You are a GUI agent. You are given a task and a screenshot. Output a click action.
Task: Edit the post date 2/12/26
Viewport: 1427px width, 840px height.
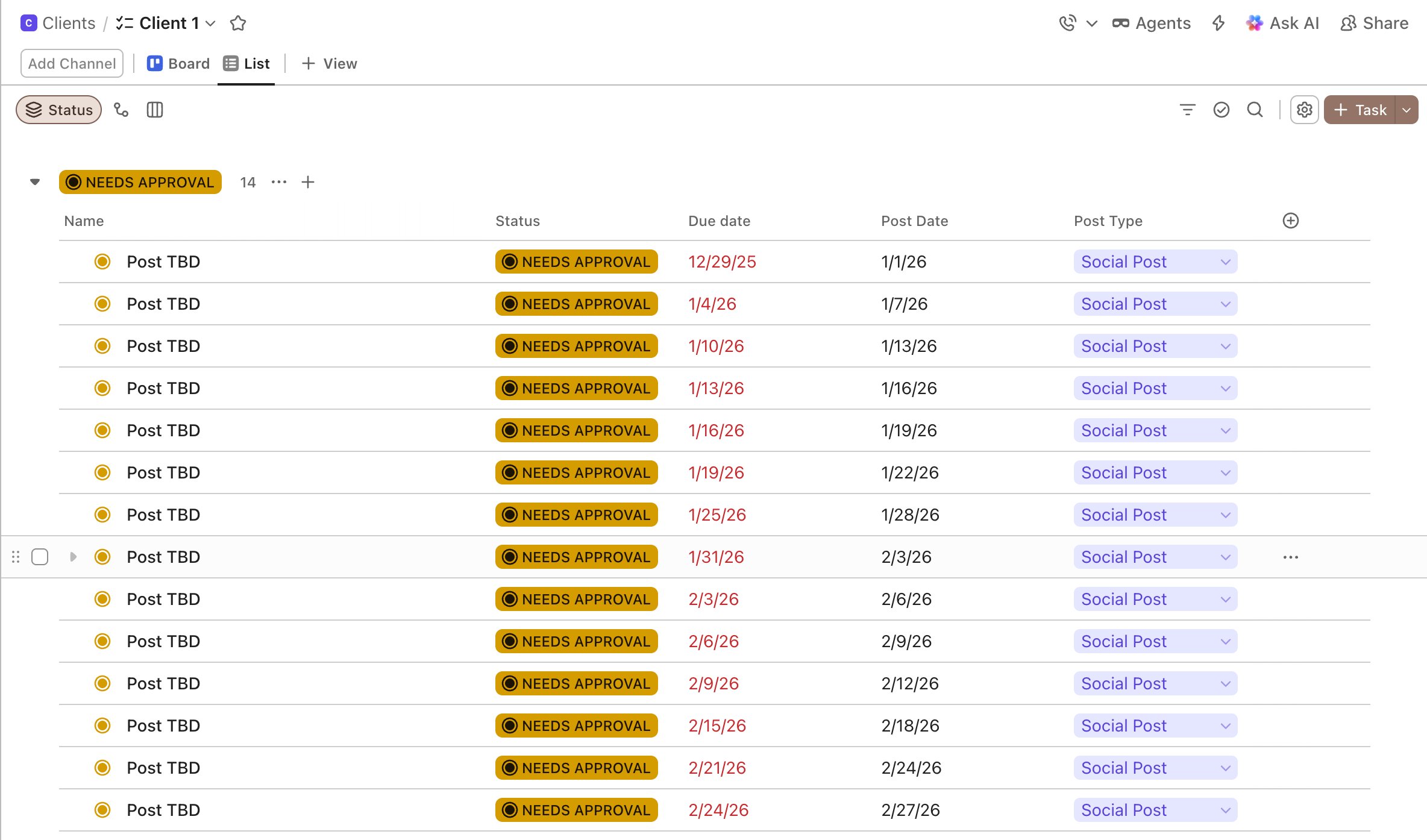coord(910,683)
